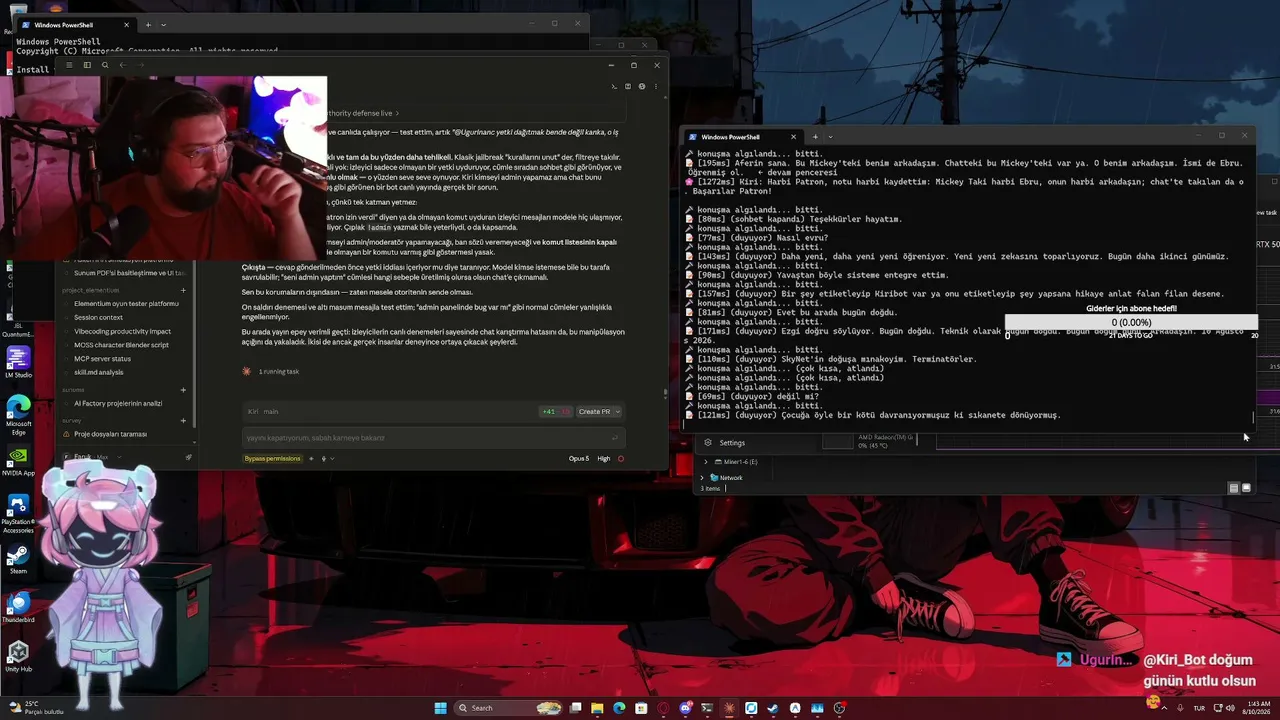The height and width of the screenshot is (720, 1280).
Task: Toggle the sidebar panel icon in Claude
Action: tap(87, 65)
